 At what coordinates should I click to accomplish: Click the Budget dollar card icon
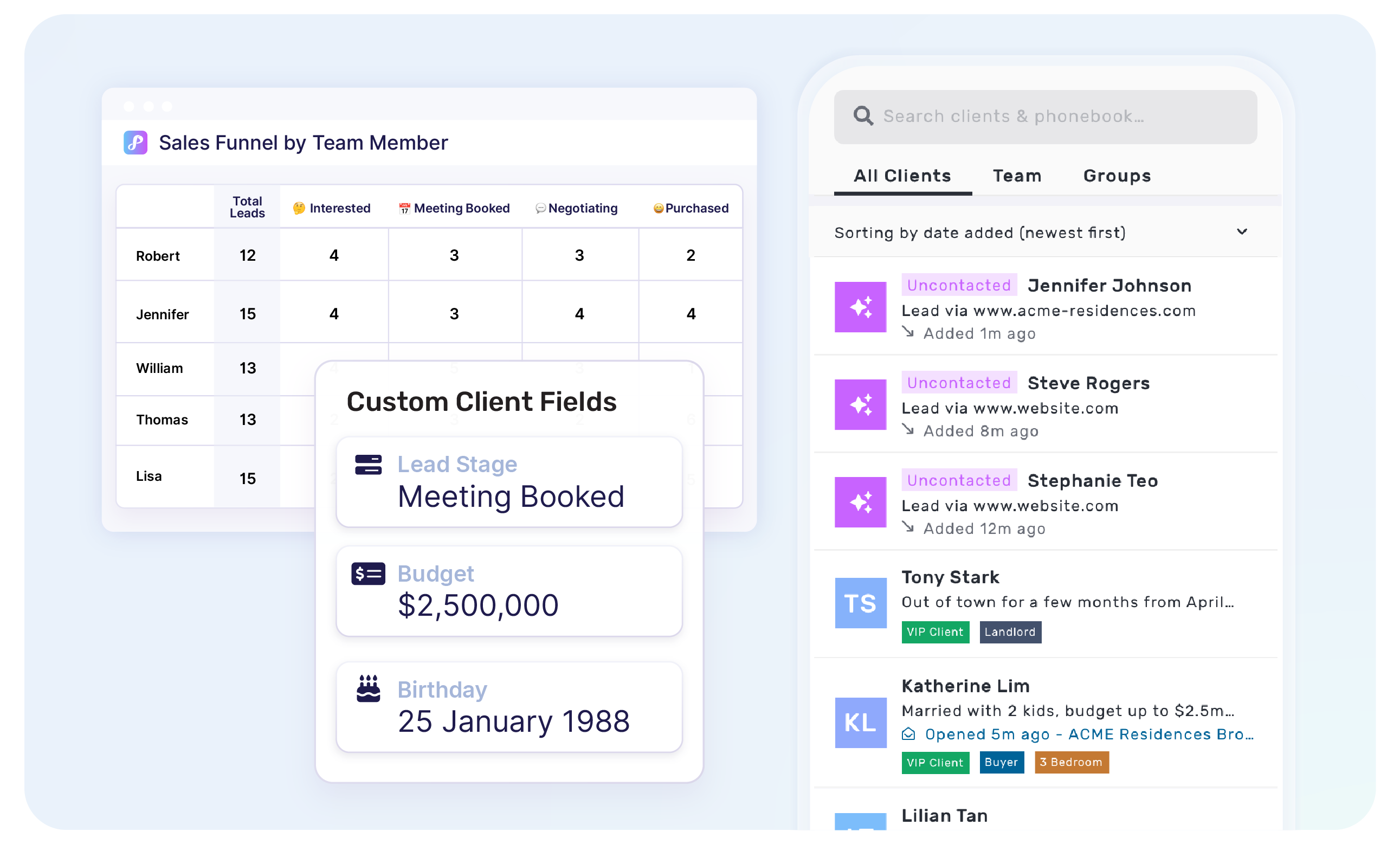(368, 574)
